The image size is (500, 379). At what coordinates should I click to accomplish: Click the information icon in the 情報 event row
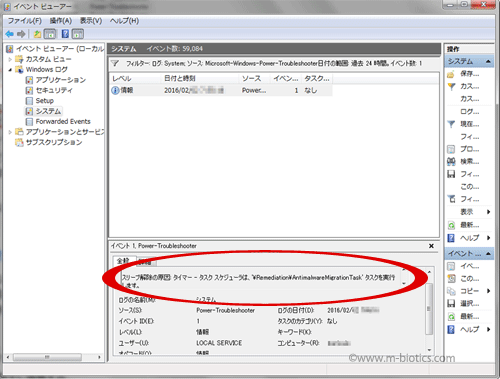pos(115,90)
